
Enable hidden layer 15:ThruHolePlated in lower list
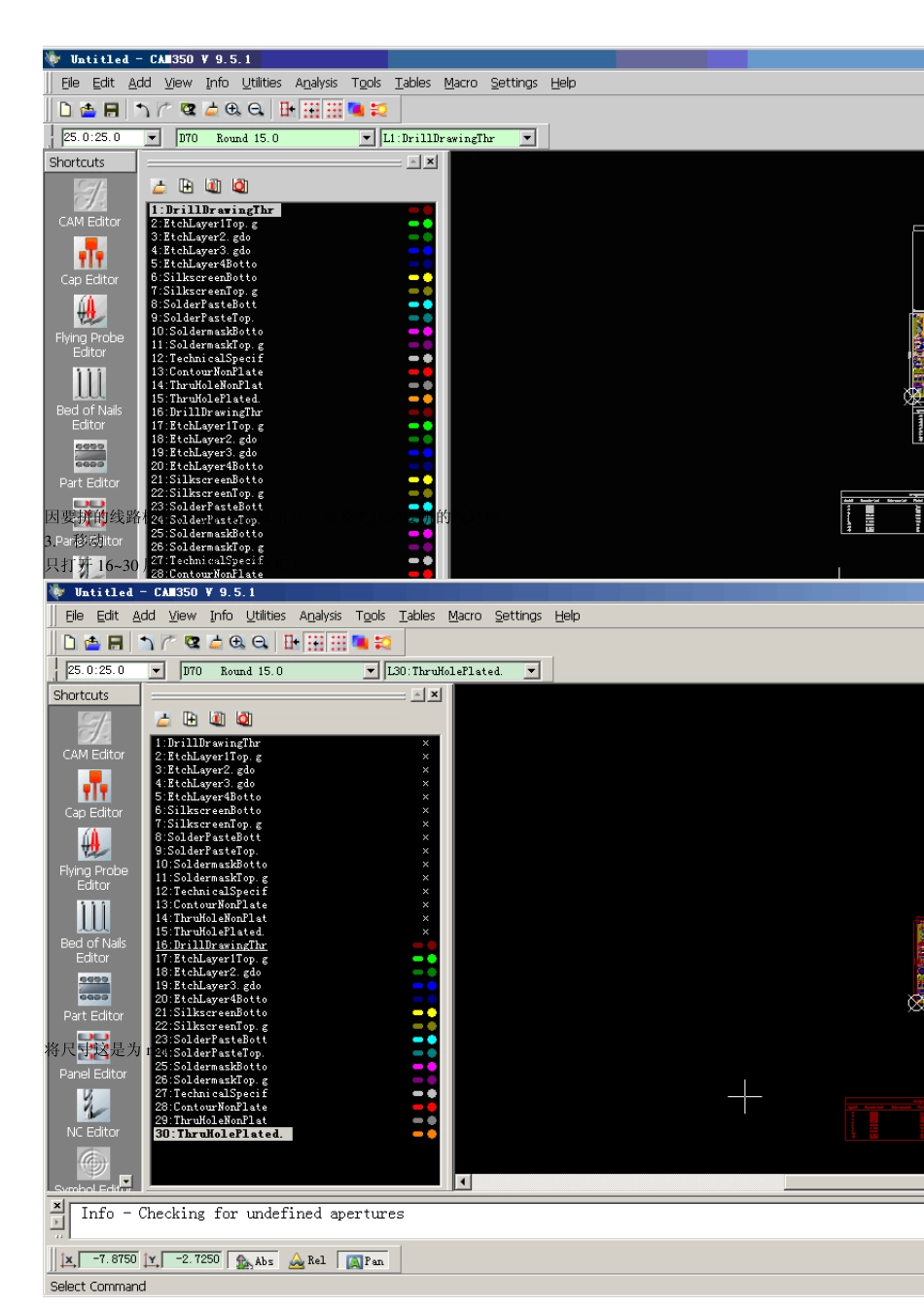point(426,932)
